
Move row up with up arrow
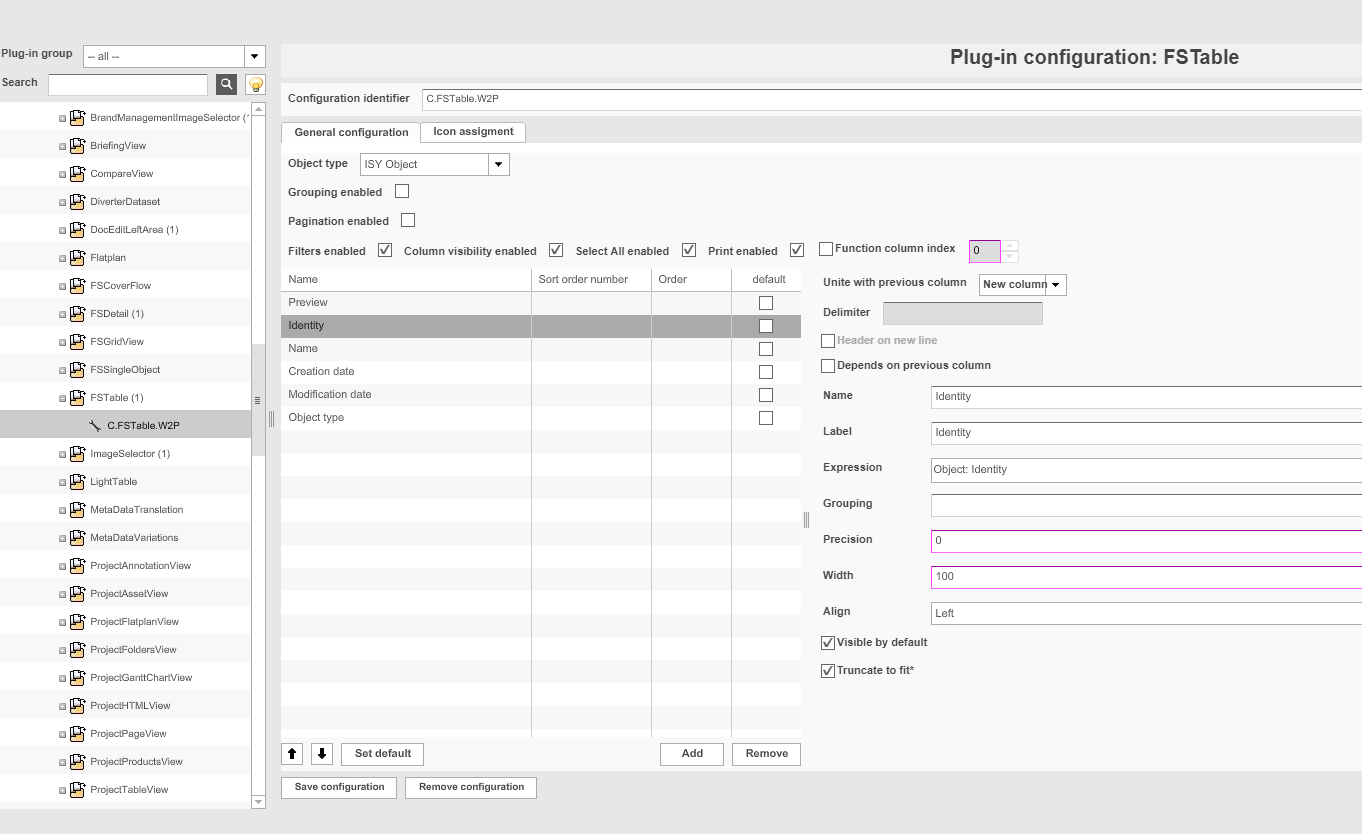tap(292, 754)
